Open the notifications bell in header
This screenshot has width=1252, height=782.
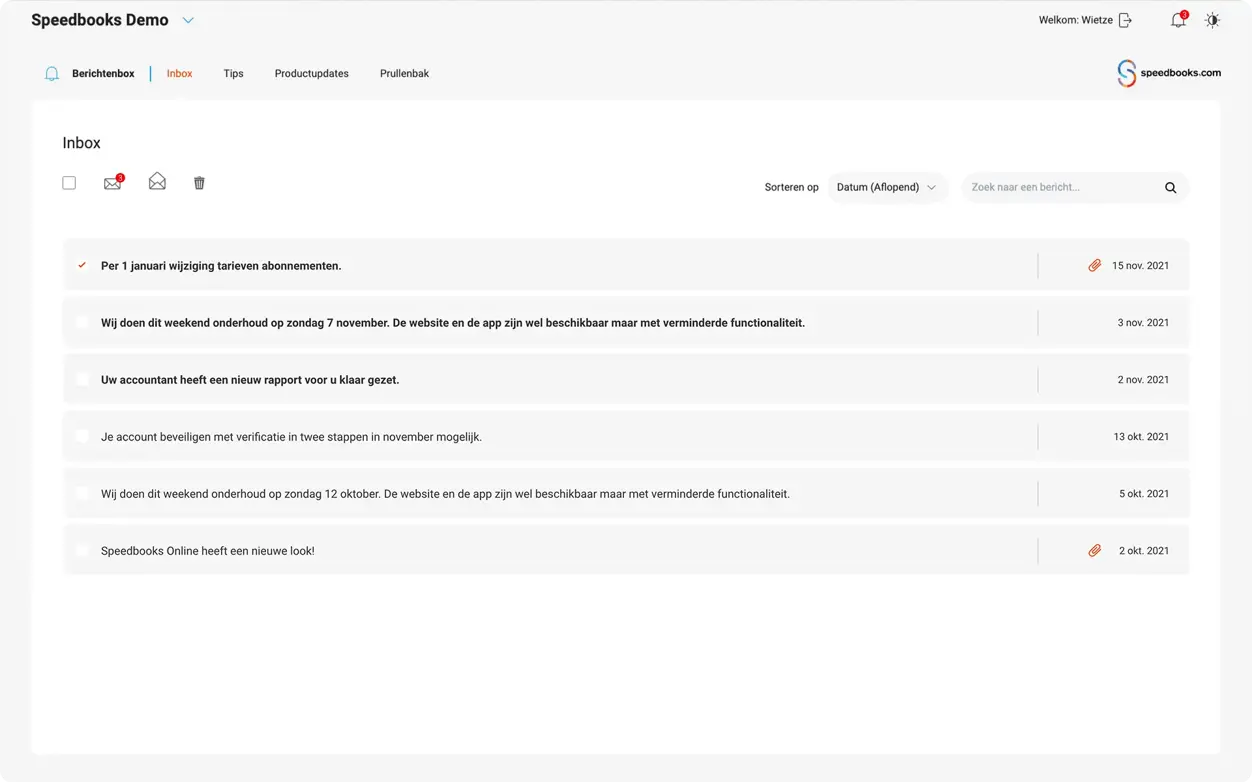[1178, 20]
